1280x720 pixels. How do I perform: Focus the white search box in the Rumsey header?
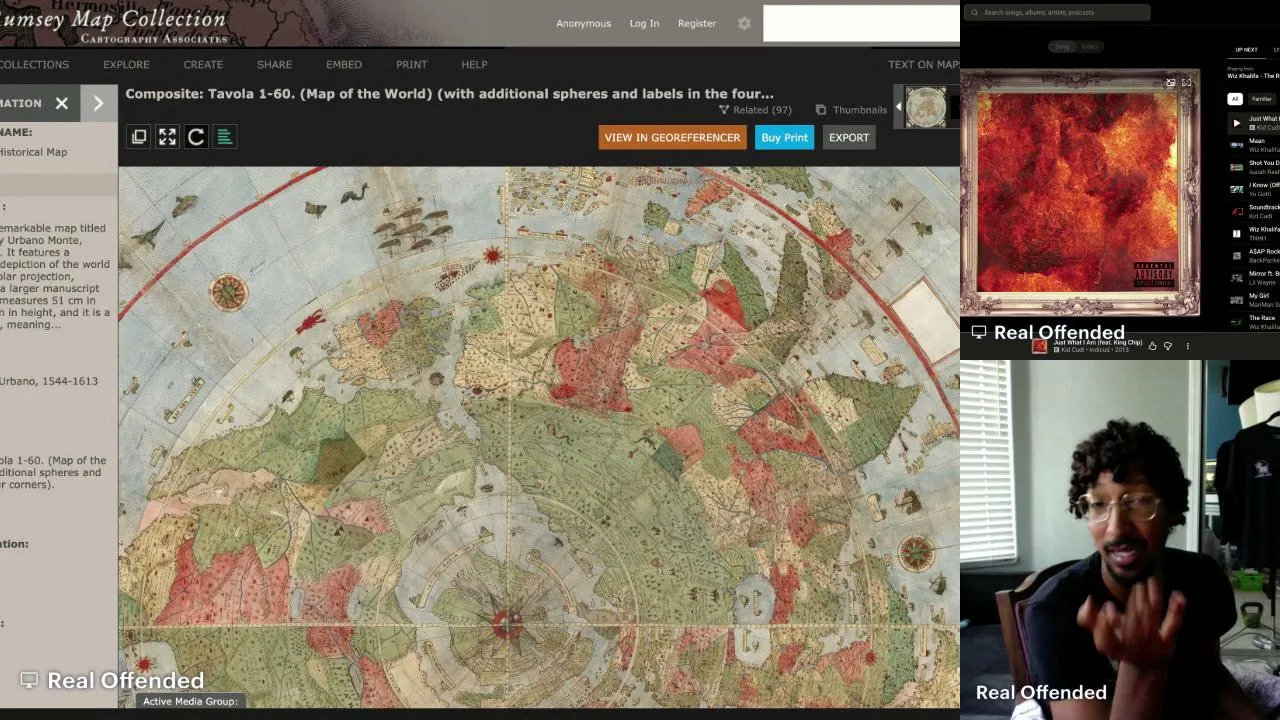pos(861,24)
